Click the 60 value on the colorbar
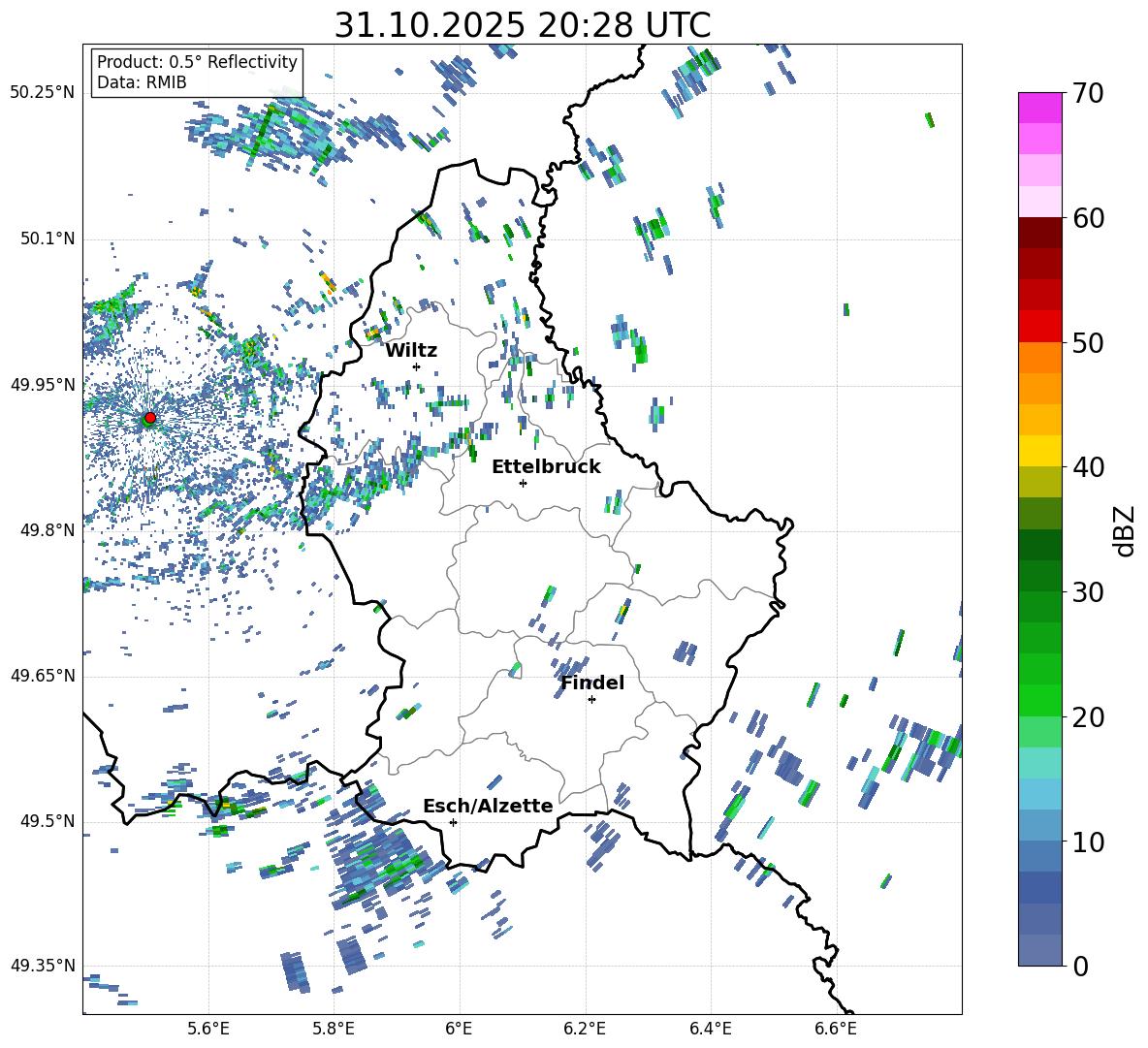 coord(1088,218)
